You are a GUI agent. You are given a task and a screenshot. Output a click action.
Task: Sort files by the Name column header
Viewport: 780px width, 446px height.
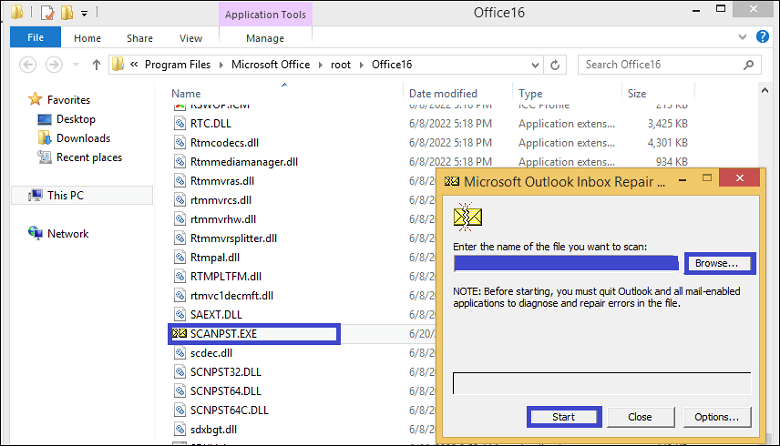coord(186,93)
